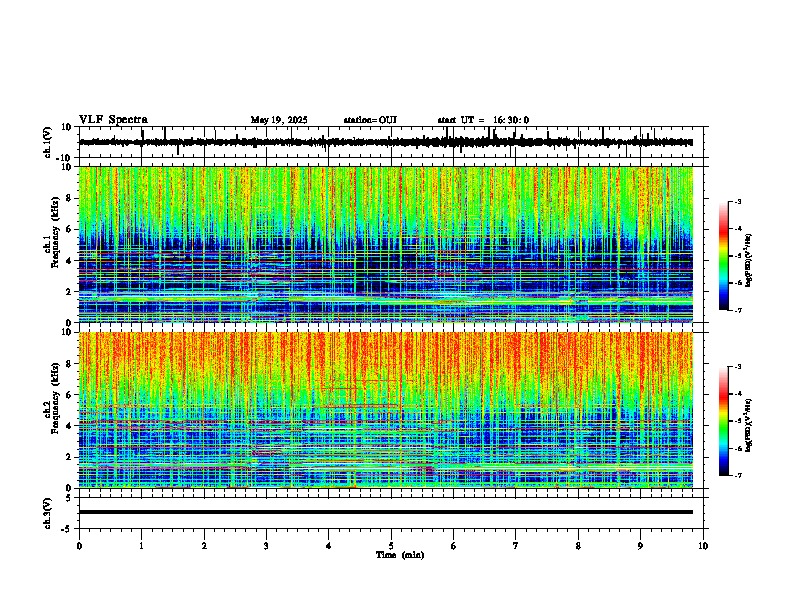Click the time axis tick label "3"
Viewport: 792px width, 612px height.
266,546
